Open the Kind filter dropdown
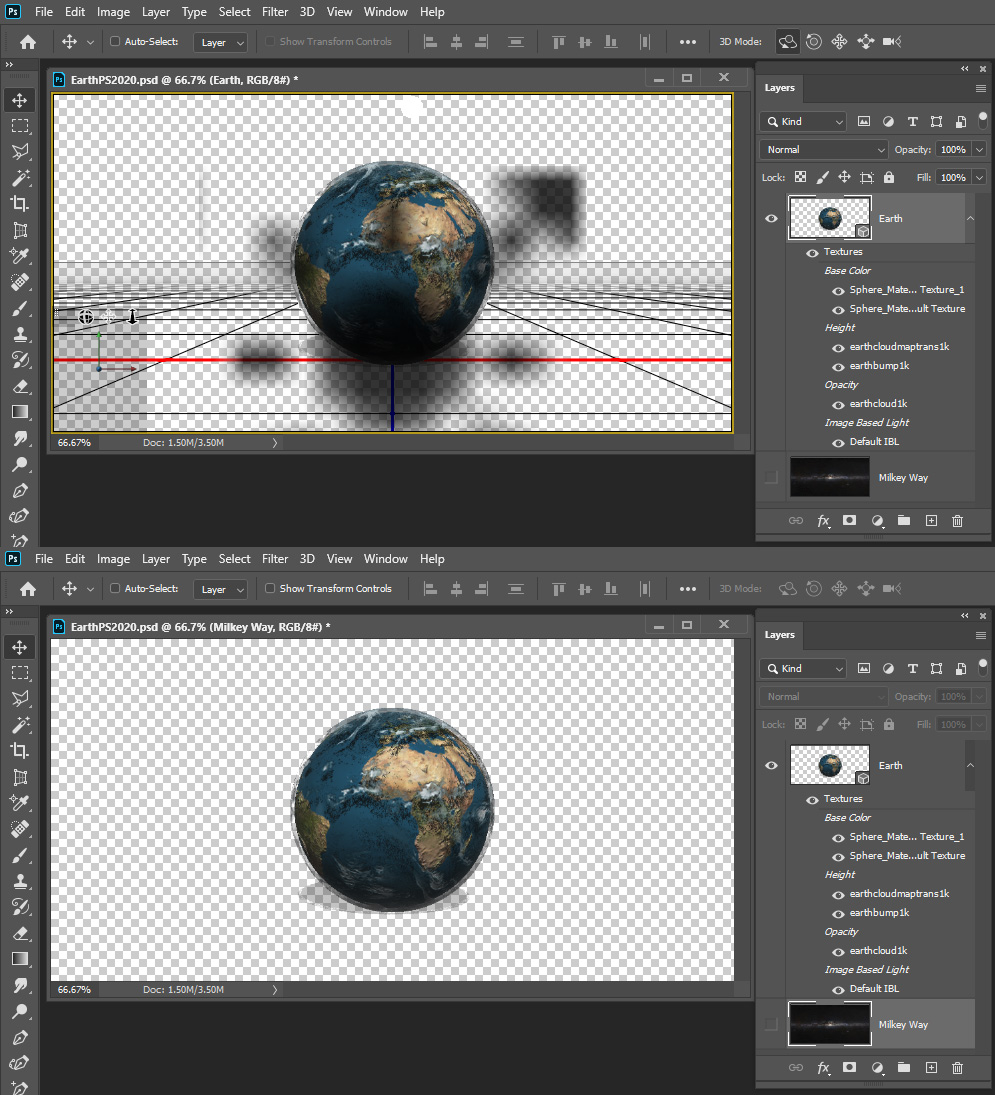 click(x=802, y=120)
